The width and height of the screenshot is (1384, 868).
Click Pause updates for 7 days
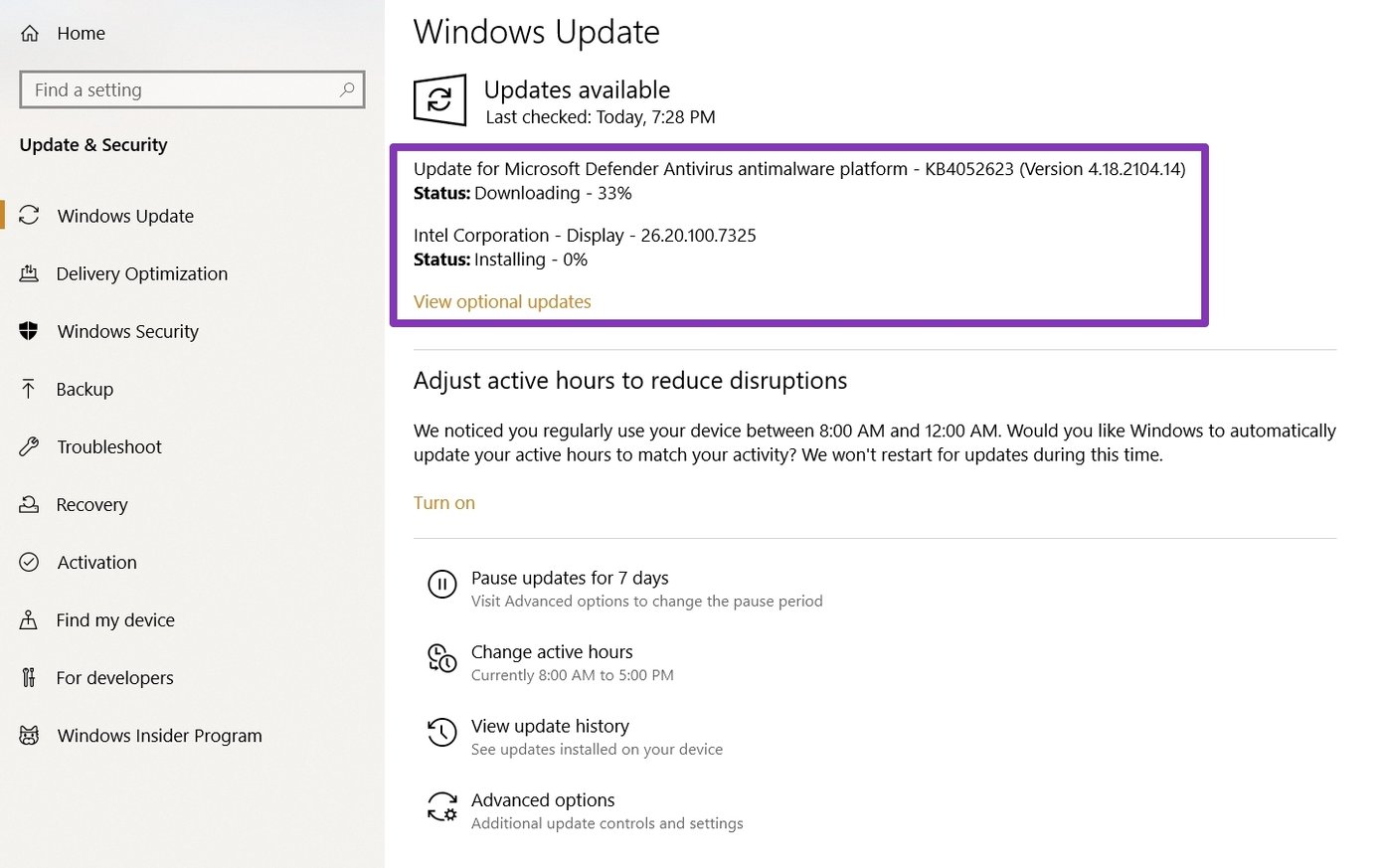570,578
